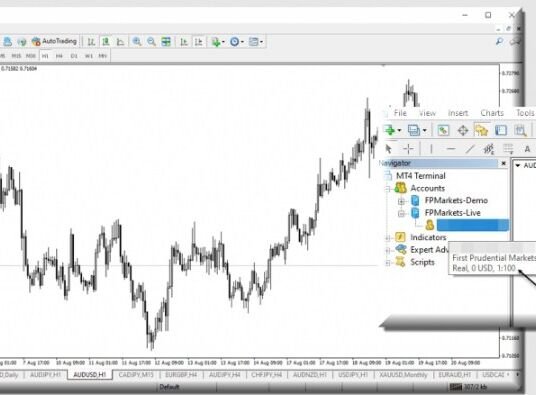Open the Strategy Tester icon
The width and height of the screenshot is (536, 395).
click(x=520, y=130)
